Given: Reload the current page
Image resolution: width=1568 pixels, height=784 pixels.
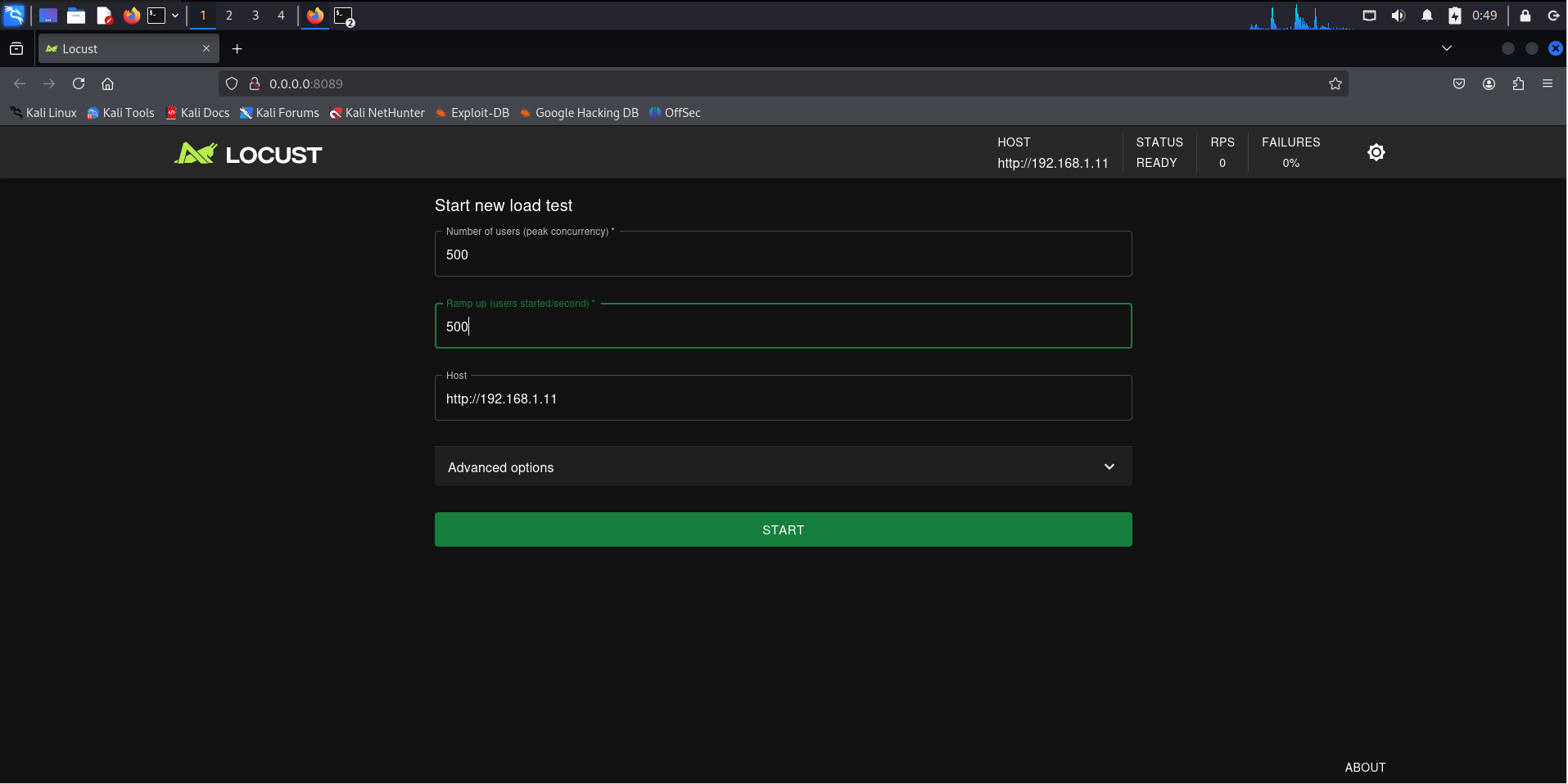Looking at the screenshot, I should [x=79, y=83].
